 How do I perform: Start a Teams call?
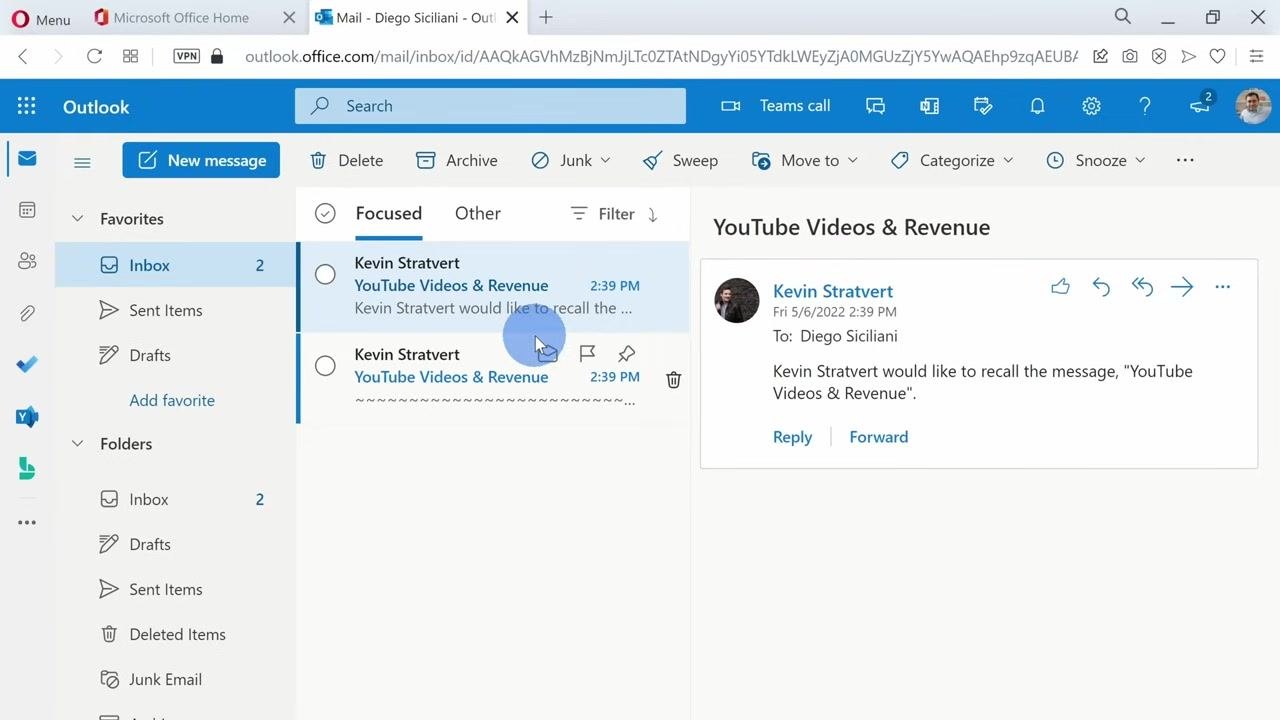point(776,106)
